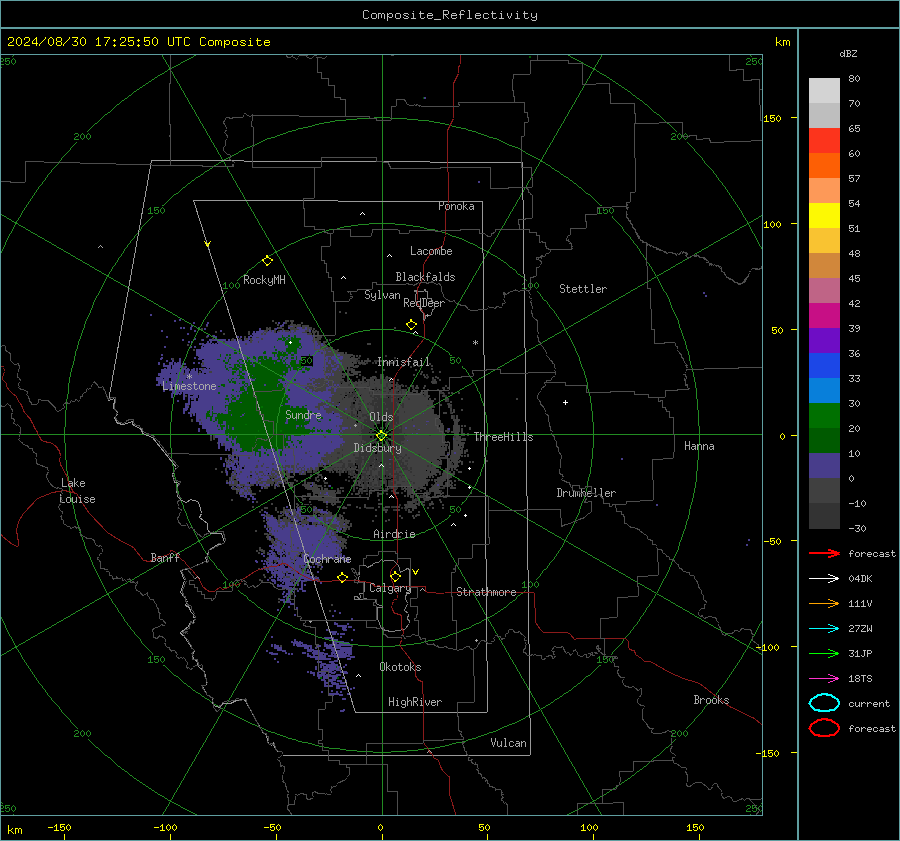900x841 pixels.
Task: Click the white plus marker west of Hanna
Action: [x=565, y=402]
